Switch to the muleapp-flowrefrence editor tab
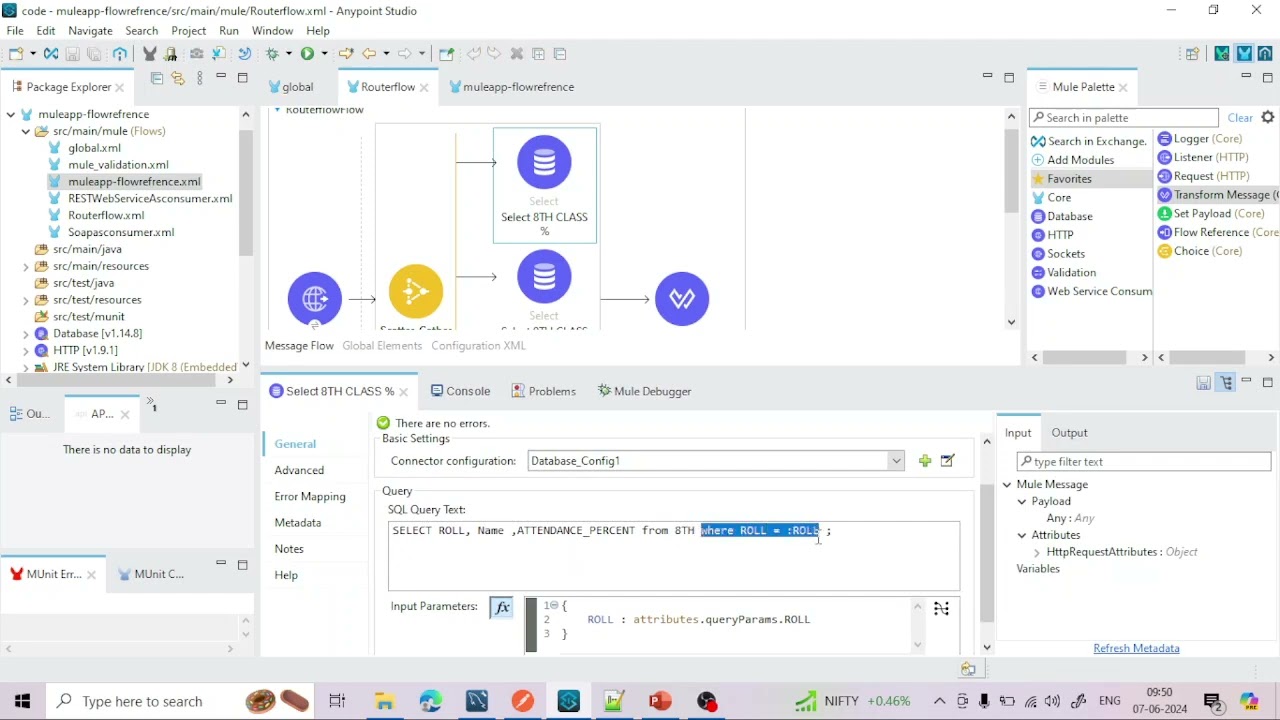This screenshot has height=720, width=1280. click(x=511, y=87)
